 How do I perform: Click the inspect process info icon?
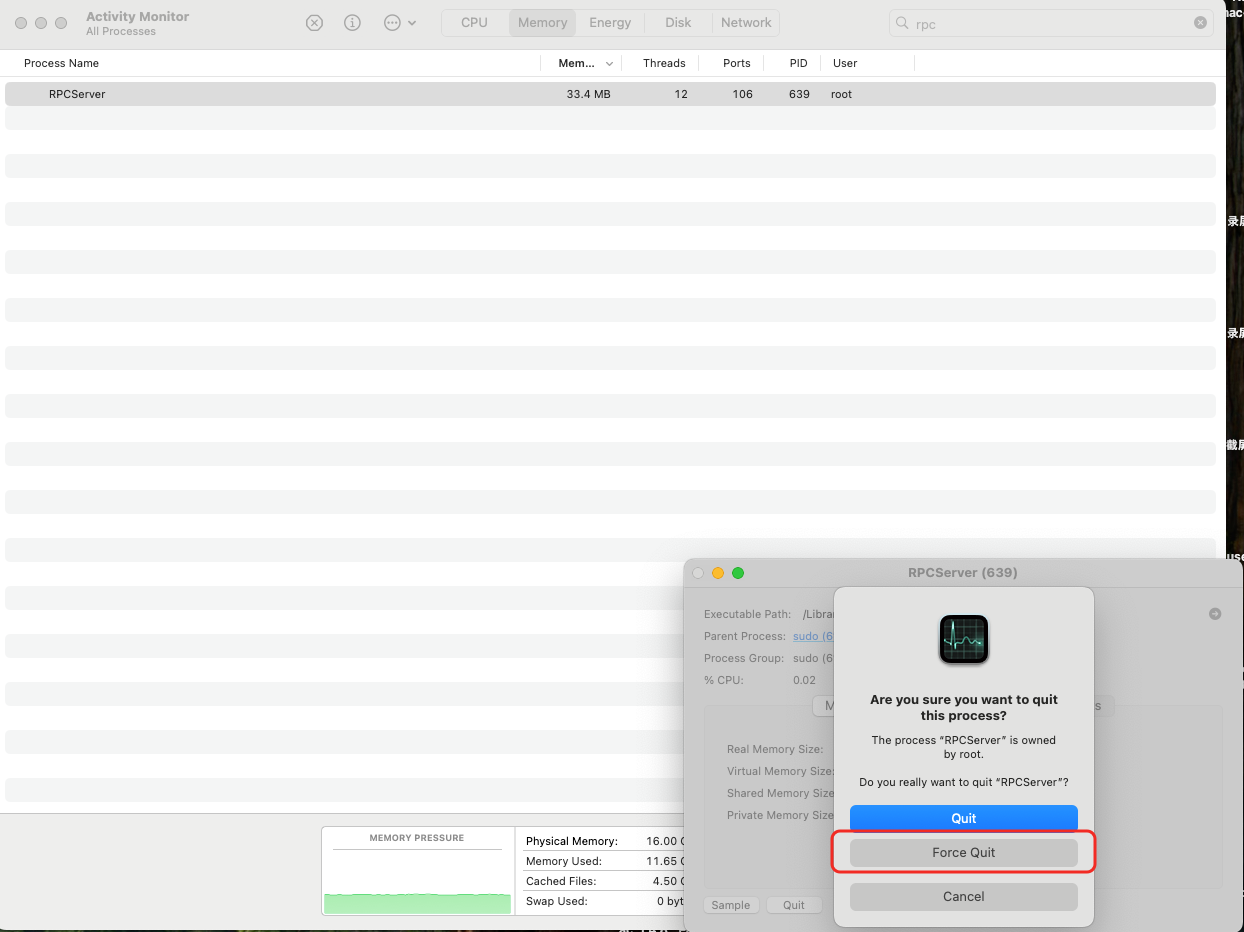pos(352,23)
